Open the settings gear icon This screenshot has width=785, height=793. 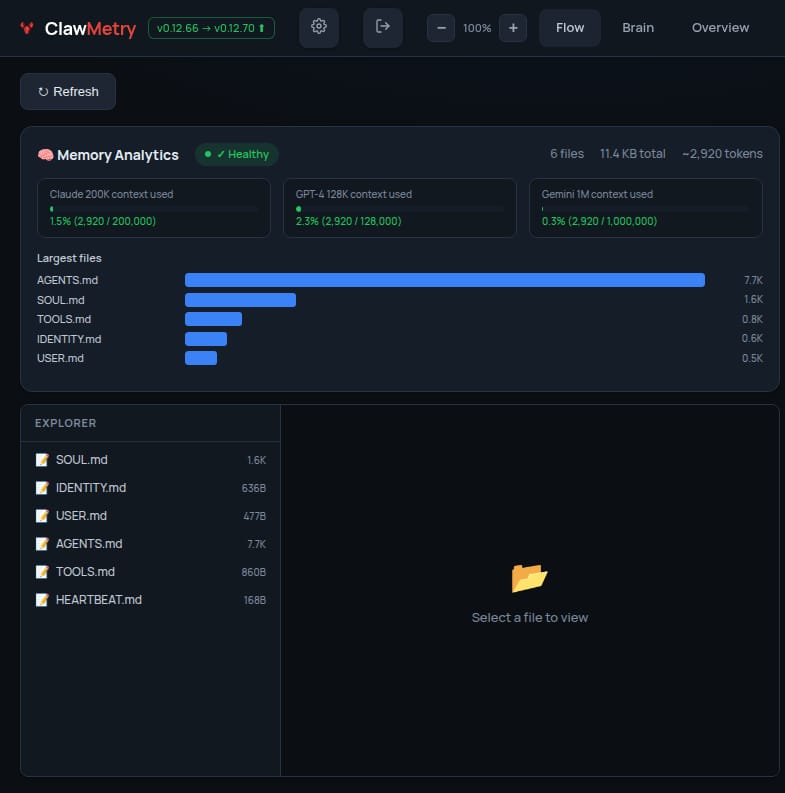click(x=319, y=27)
